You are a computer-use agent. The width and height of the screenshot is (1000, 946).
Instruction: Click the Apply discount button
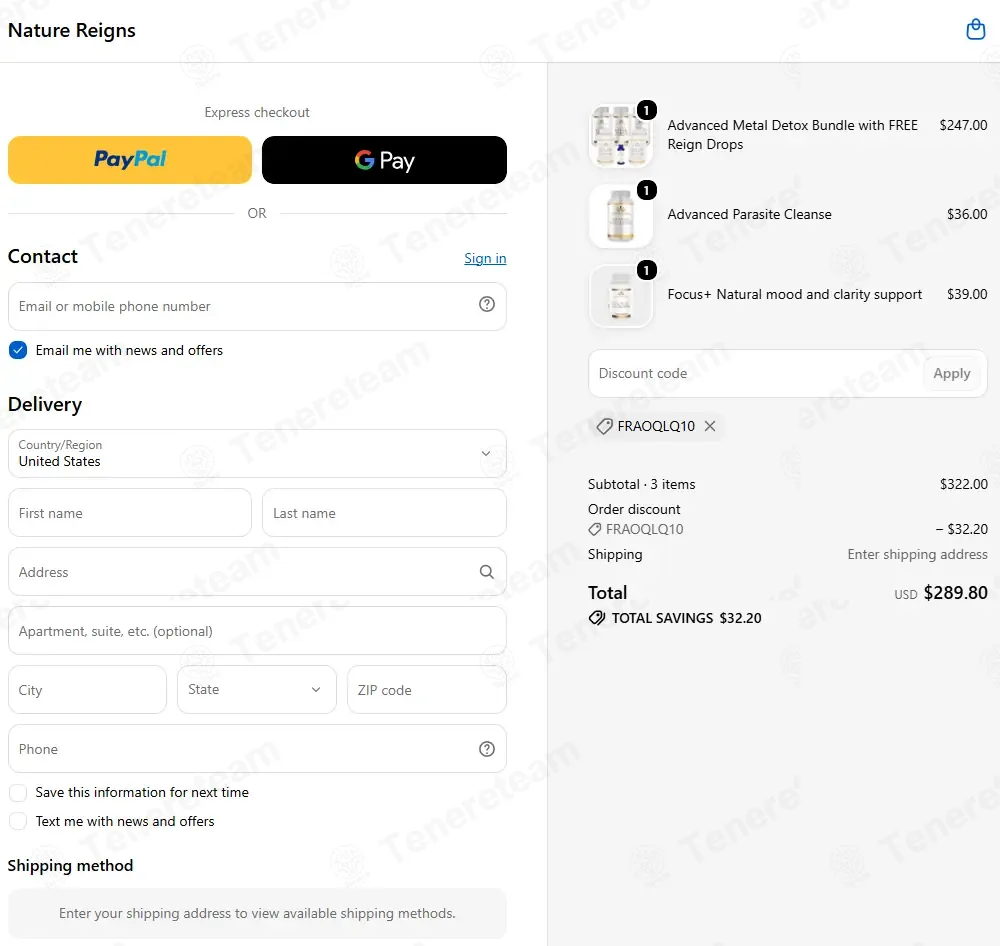(x=952, y=374)
